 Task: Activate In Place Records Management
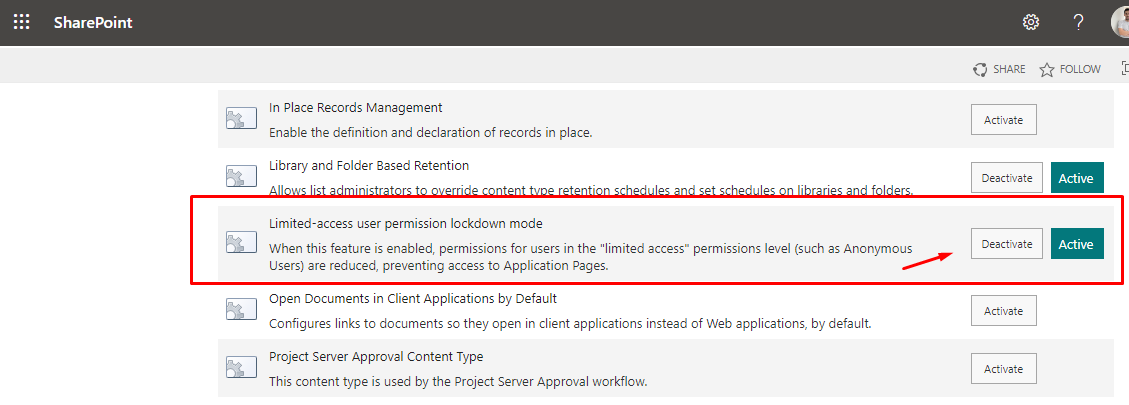(1003, 120)
